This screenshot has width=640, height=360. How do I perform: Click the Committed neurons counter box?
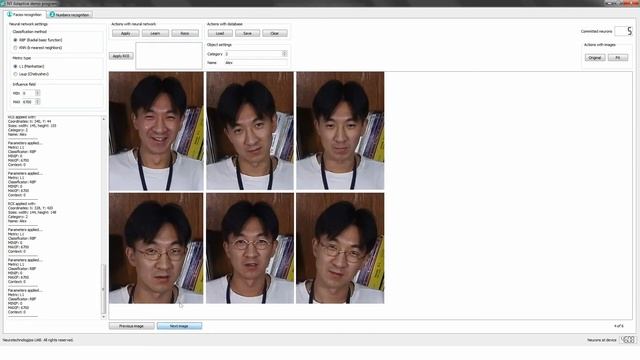623,31
